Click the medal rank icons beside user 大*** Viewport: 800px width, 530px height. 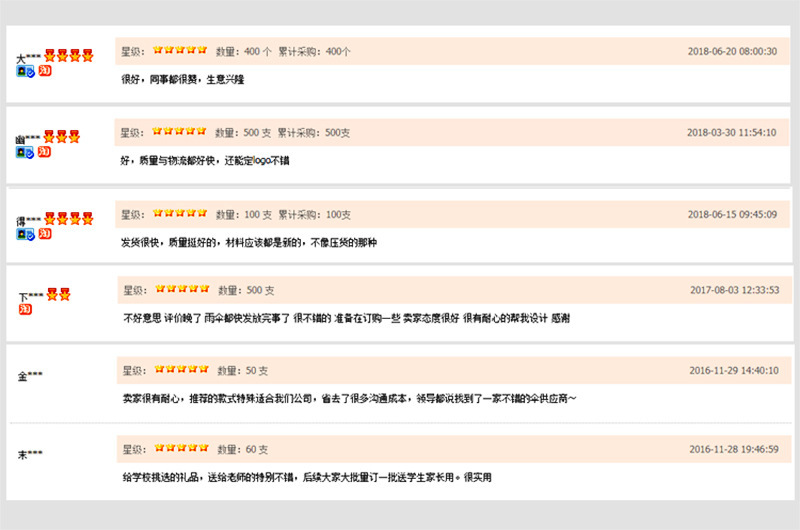coord(69,55)
